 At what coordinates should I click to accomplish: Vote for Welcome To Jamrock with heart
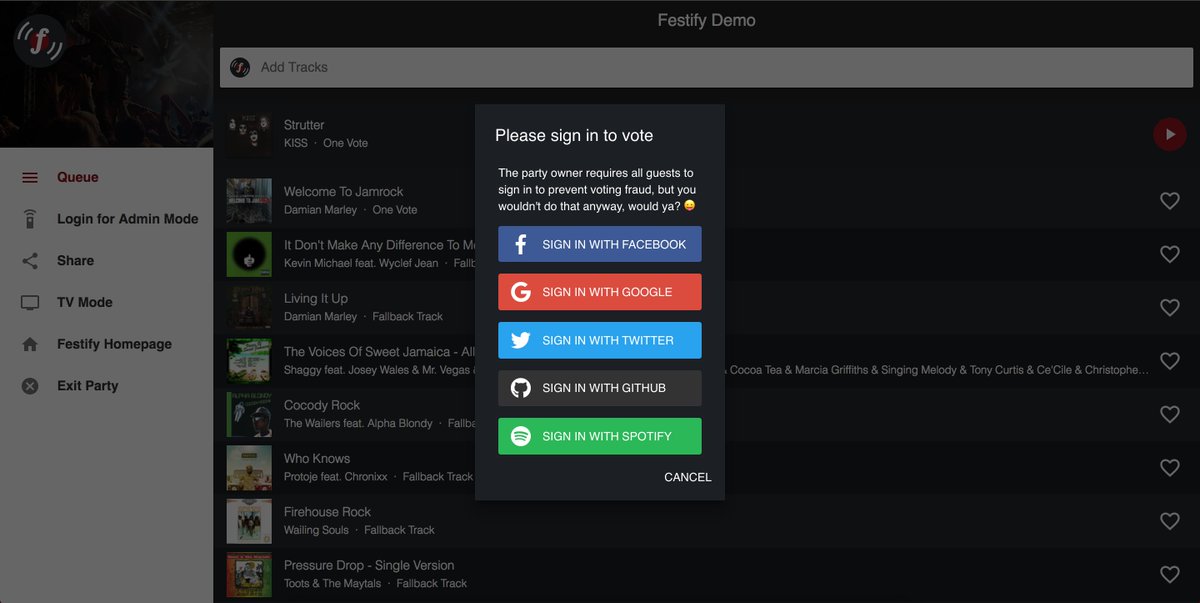1170,201
